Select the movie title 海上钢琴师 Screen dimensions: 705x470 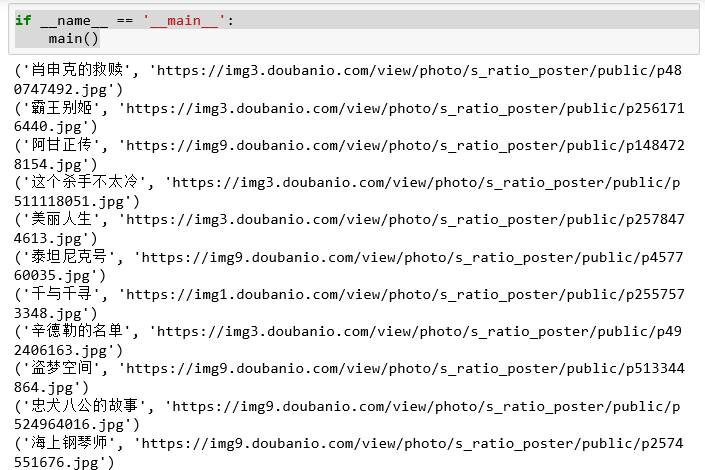pos(69,443)
